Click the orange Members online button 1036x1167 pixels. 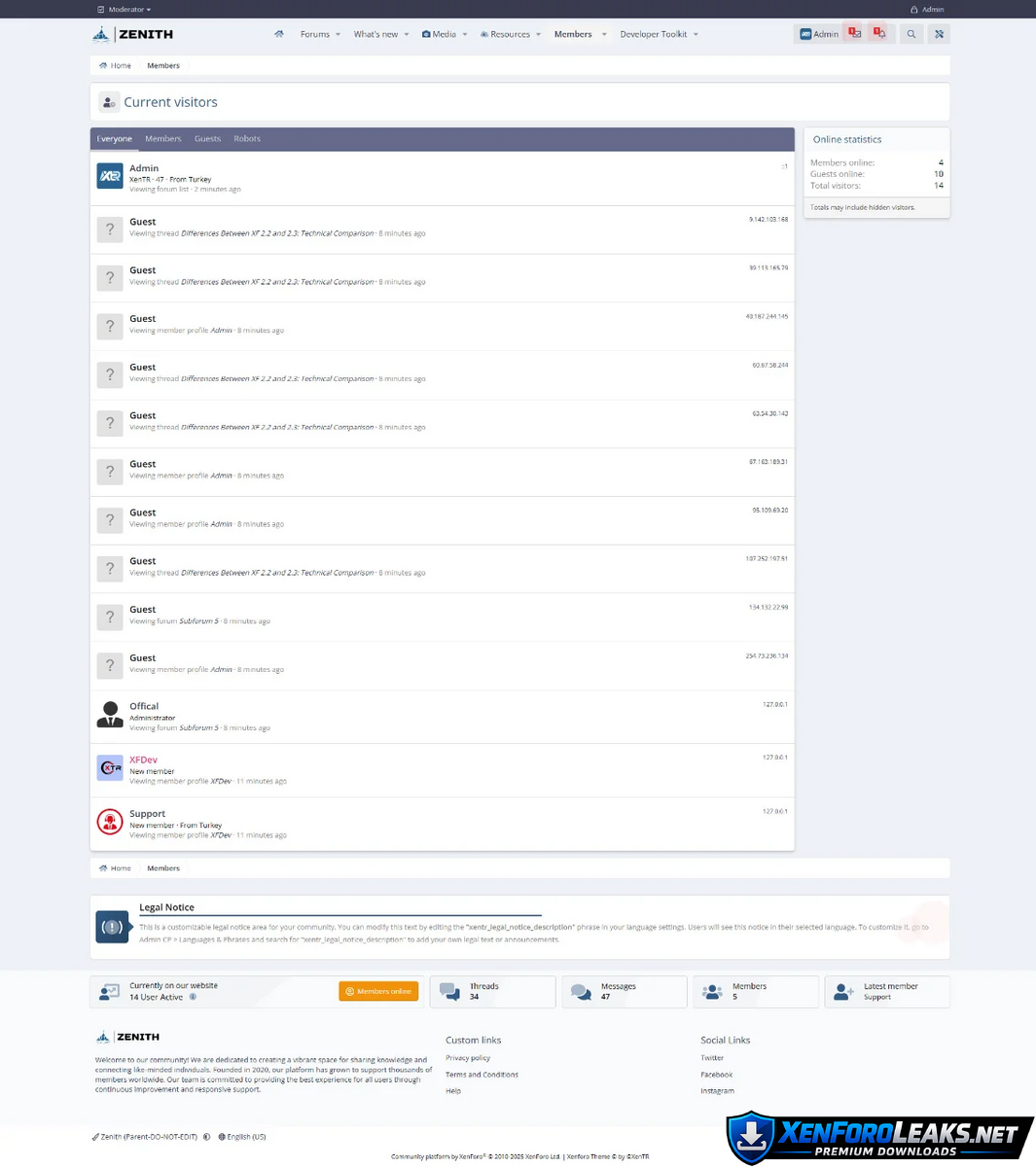pos(378,991)
